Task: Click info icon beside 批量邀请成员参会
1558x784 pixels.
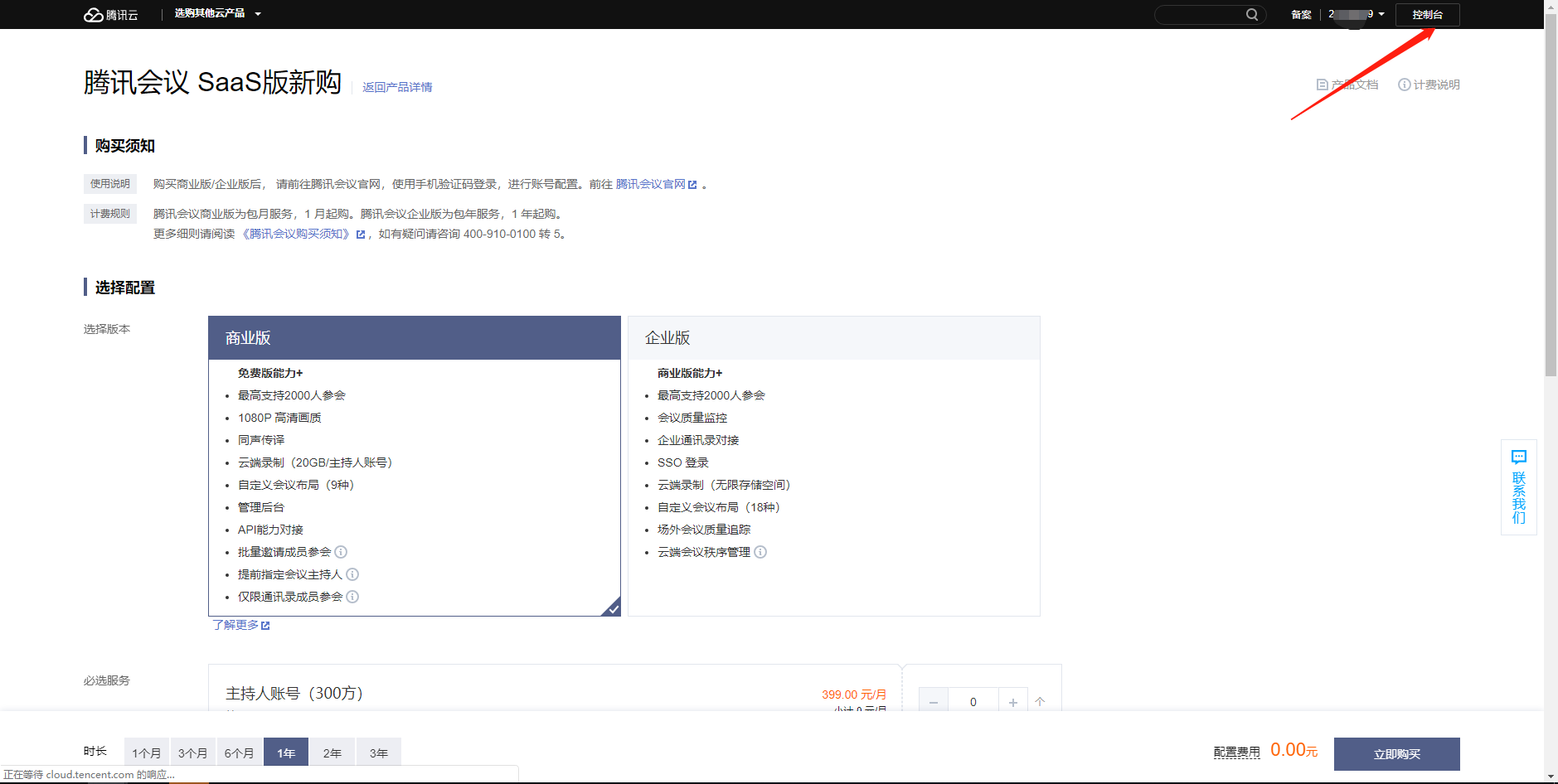Action: tap(341, 552)
